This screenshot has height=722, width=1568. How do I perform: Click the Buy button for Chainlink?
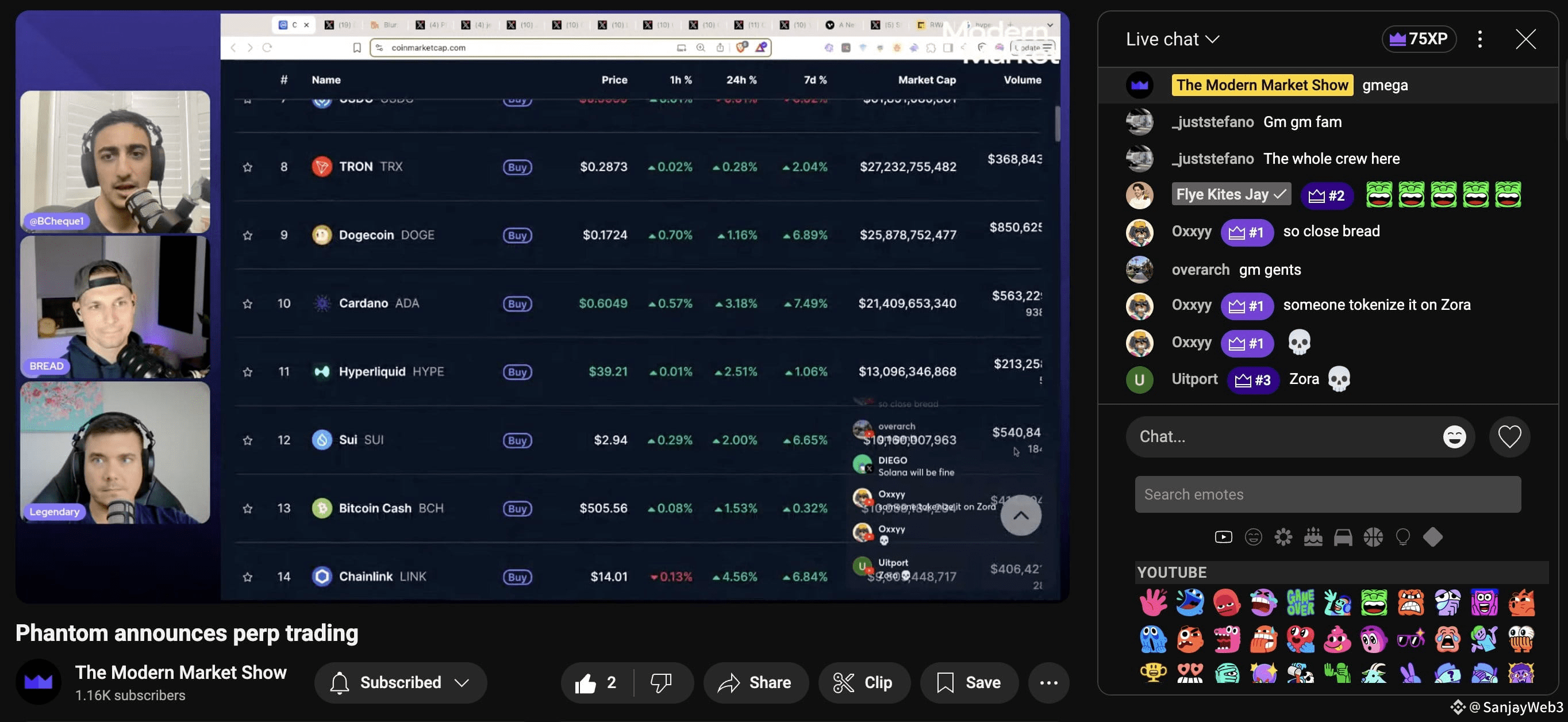point(517,577)
